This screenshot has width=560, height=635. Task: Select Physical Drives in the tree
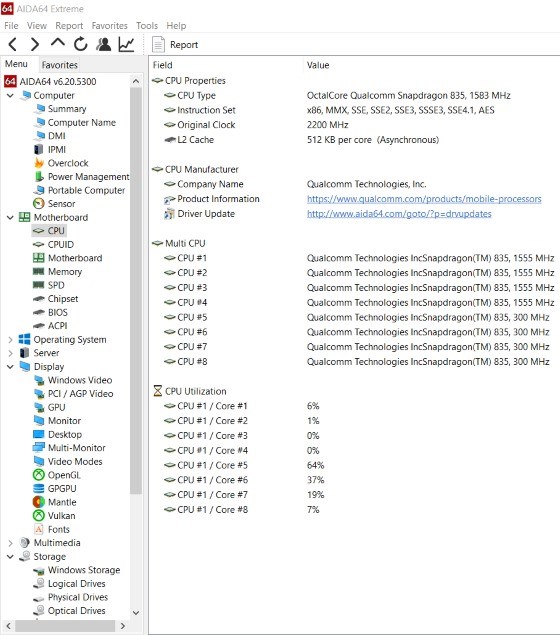pyautogui.click(x=78, y=597)
